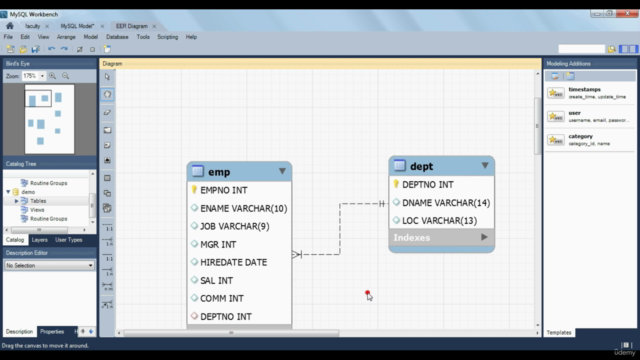This screenshot has height=360, width=640.
Task: Select the routine group tool
Action: (x=107, y=208)
